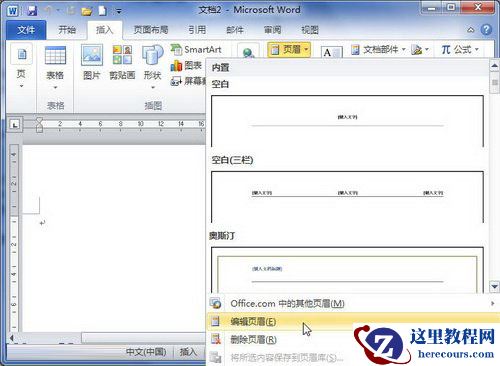Open Office.com 中的其他页眉 menu entry
The image size is (500, 366).
(x=353, y=304)
